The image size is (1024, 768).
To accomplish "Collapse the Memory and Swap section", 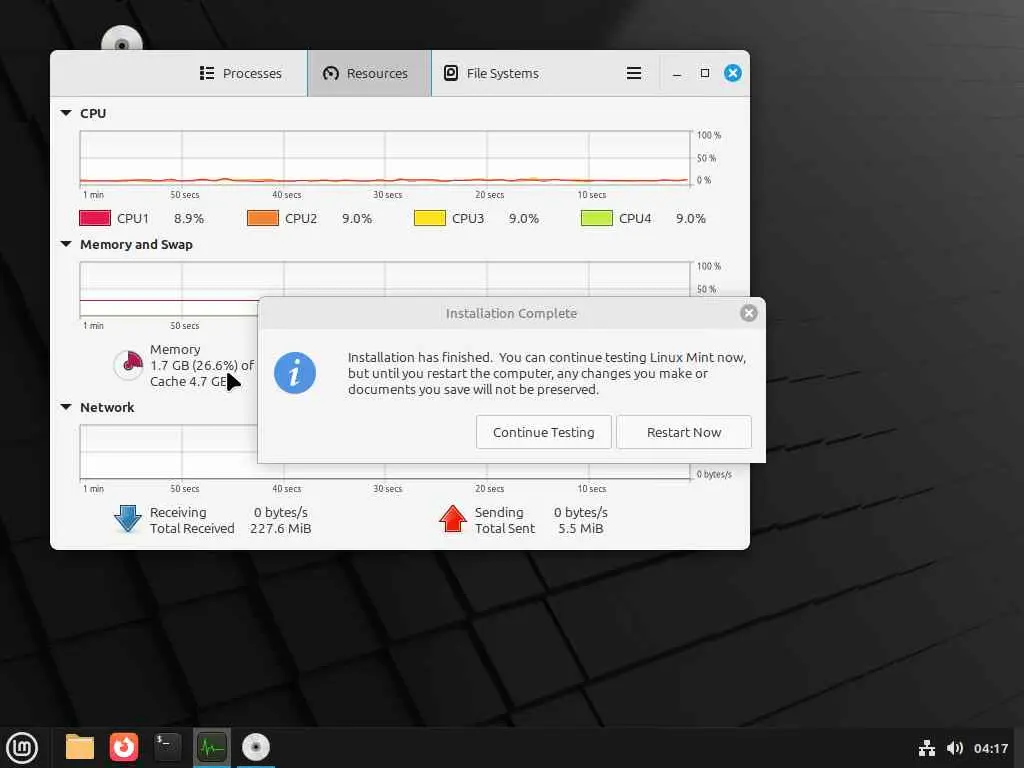I will [66, 244].
